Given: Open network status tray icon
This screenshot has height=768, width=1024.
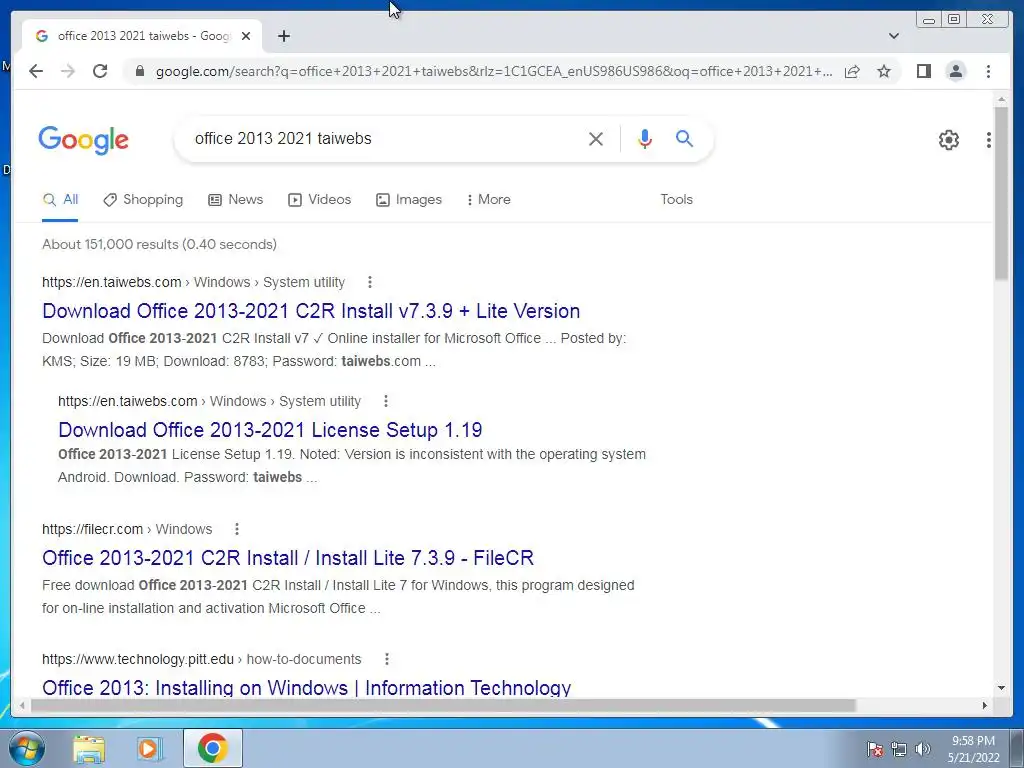Looking at the screenshot, I should [899, 749].
